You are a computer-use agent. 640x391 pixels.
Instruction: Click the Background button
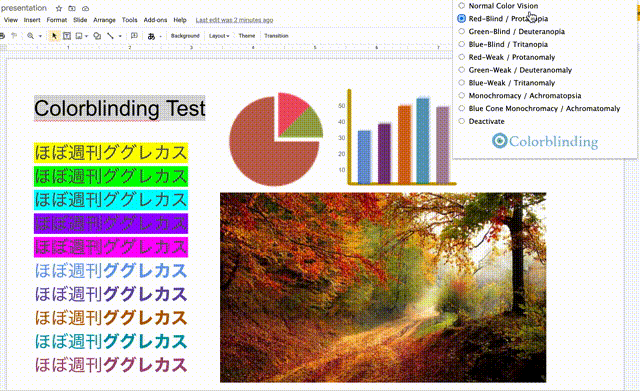point(185,36)
